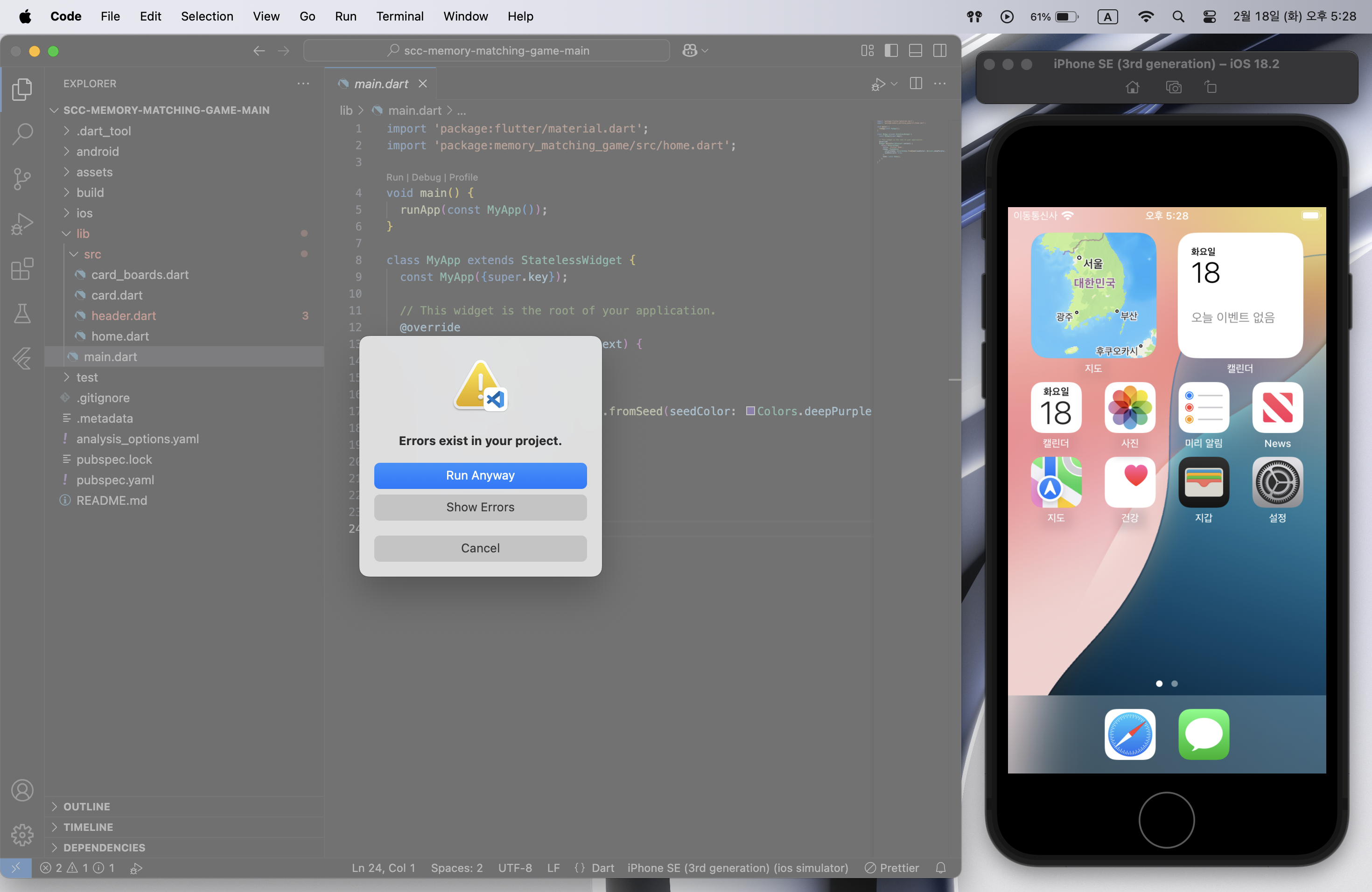1372x892 pixels.
Task: Click the Run/Debug icon in editor toolbar
Action: [x=878, y=84]
